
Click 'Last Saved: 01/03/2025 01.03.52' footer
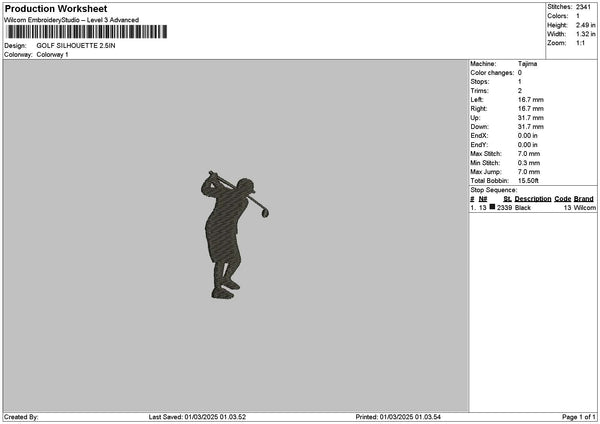(x=197, y=417)
